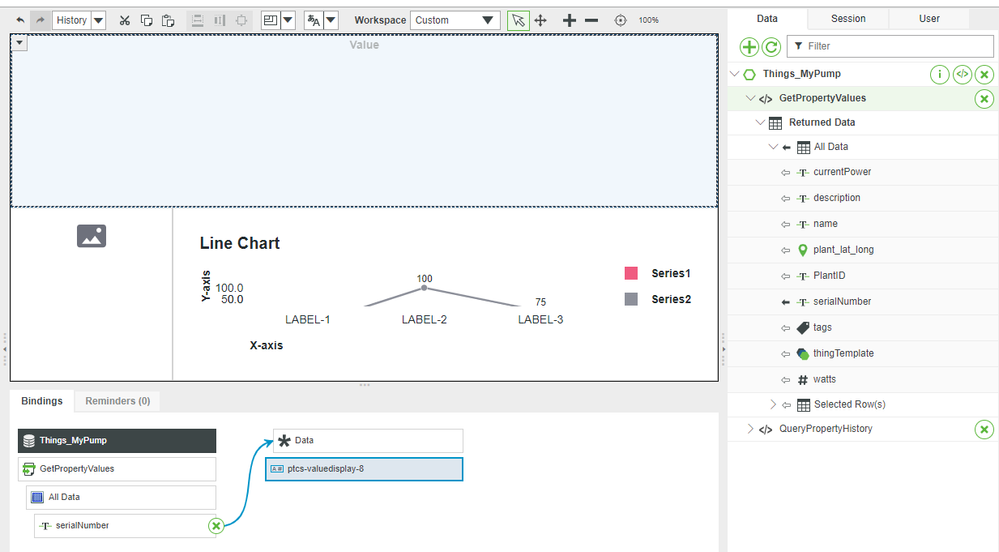Add a new data entity with plus icon
This screenshot has height=552, width=999.
click(749, 47)
